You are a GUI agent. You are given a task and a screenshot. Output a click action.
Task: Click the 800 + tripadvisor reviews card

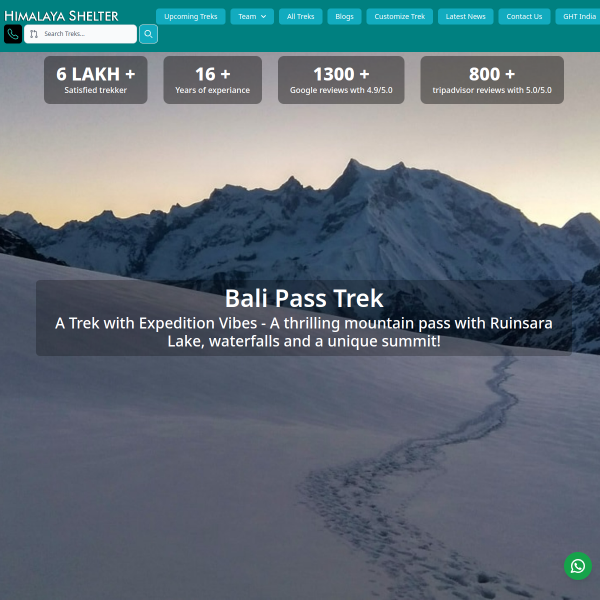[x=492, y=80]
